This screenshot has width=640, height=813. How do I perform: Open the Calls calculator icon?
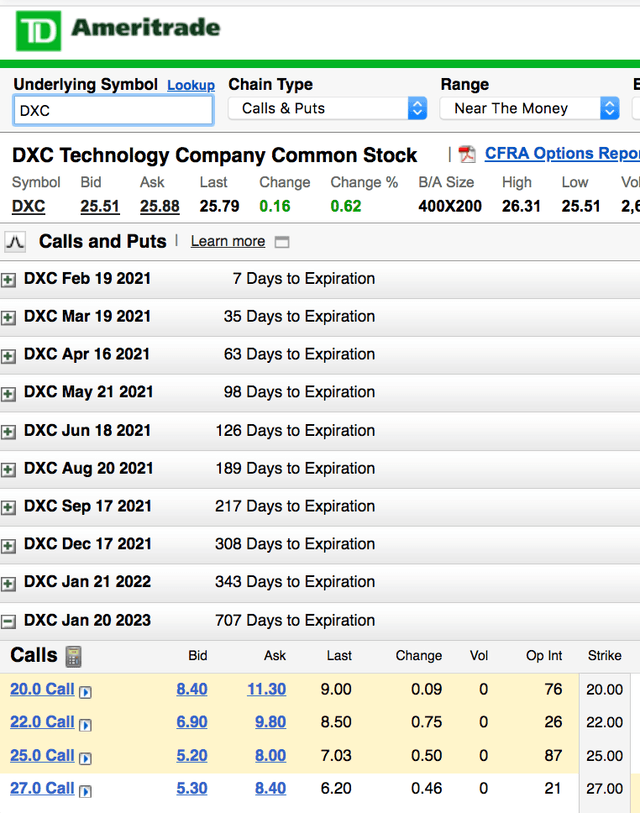(x=73, y=656)
